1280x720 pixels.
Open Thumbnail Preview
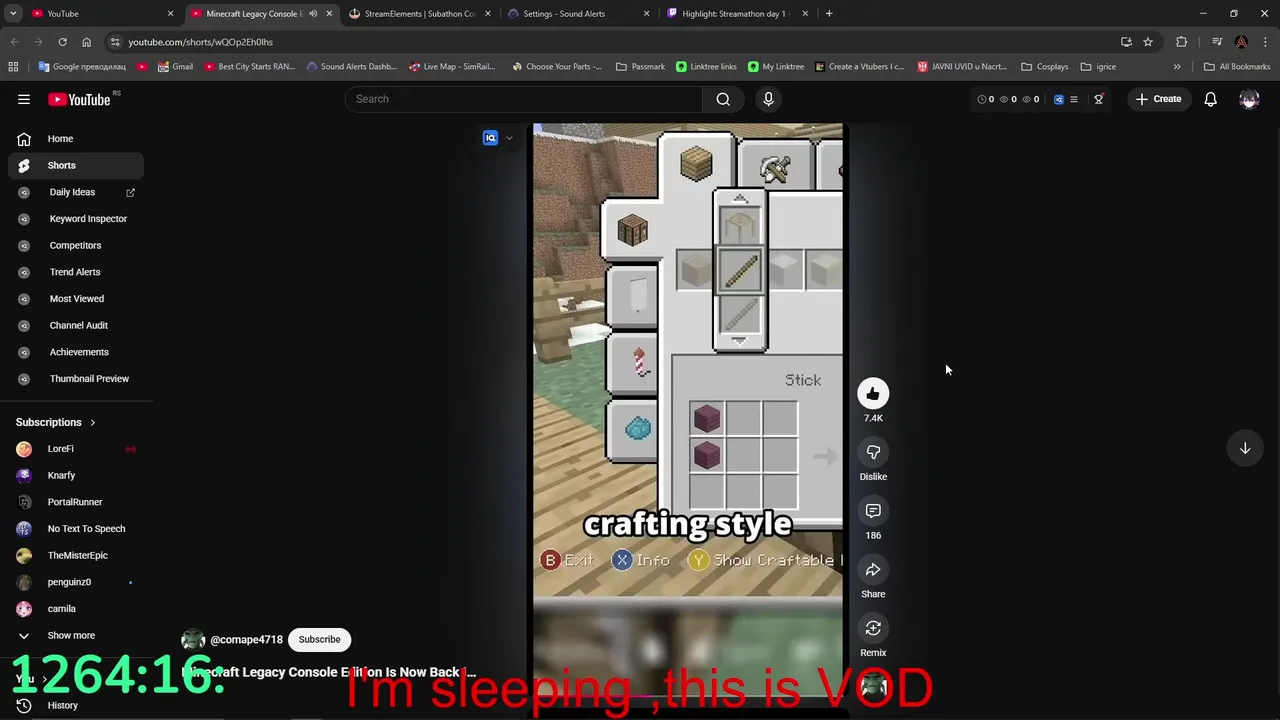(x=76, y=379)
